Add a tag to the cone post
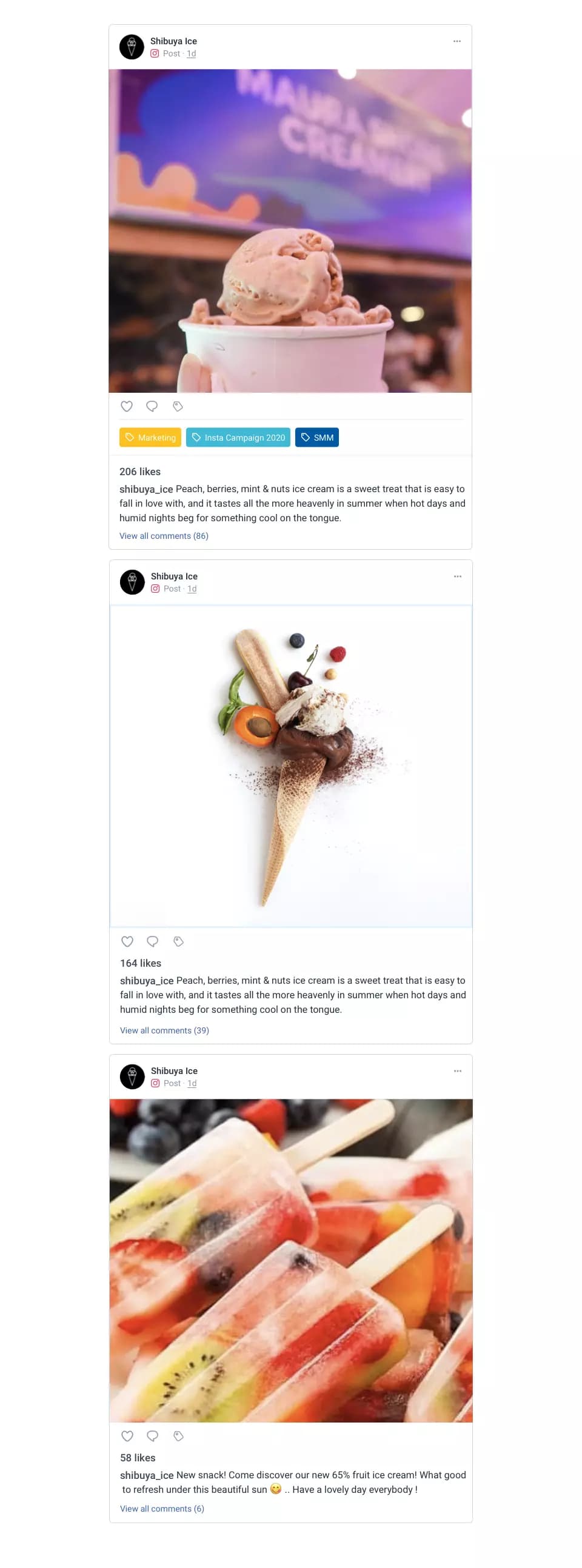Screen dimensions: 582x1568 pos(178,941)
